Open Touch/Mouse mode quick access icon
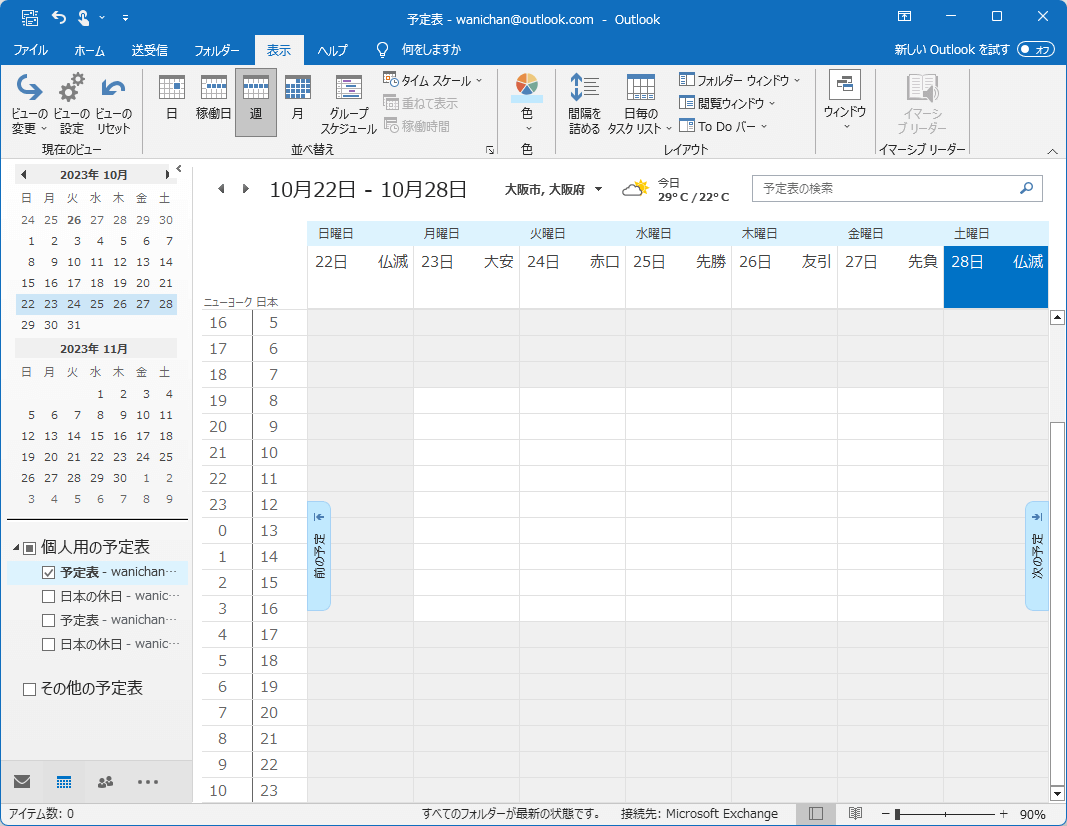The width and height of the screenshot is (1067, 826). pos(84,18)
